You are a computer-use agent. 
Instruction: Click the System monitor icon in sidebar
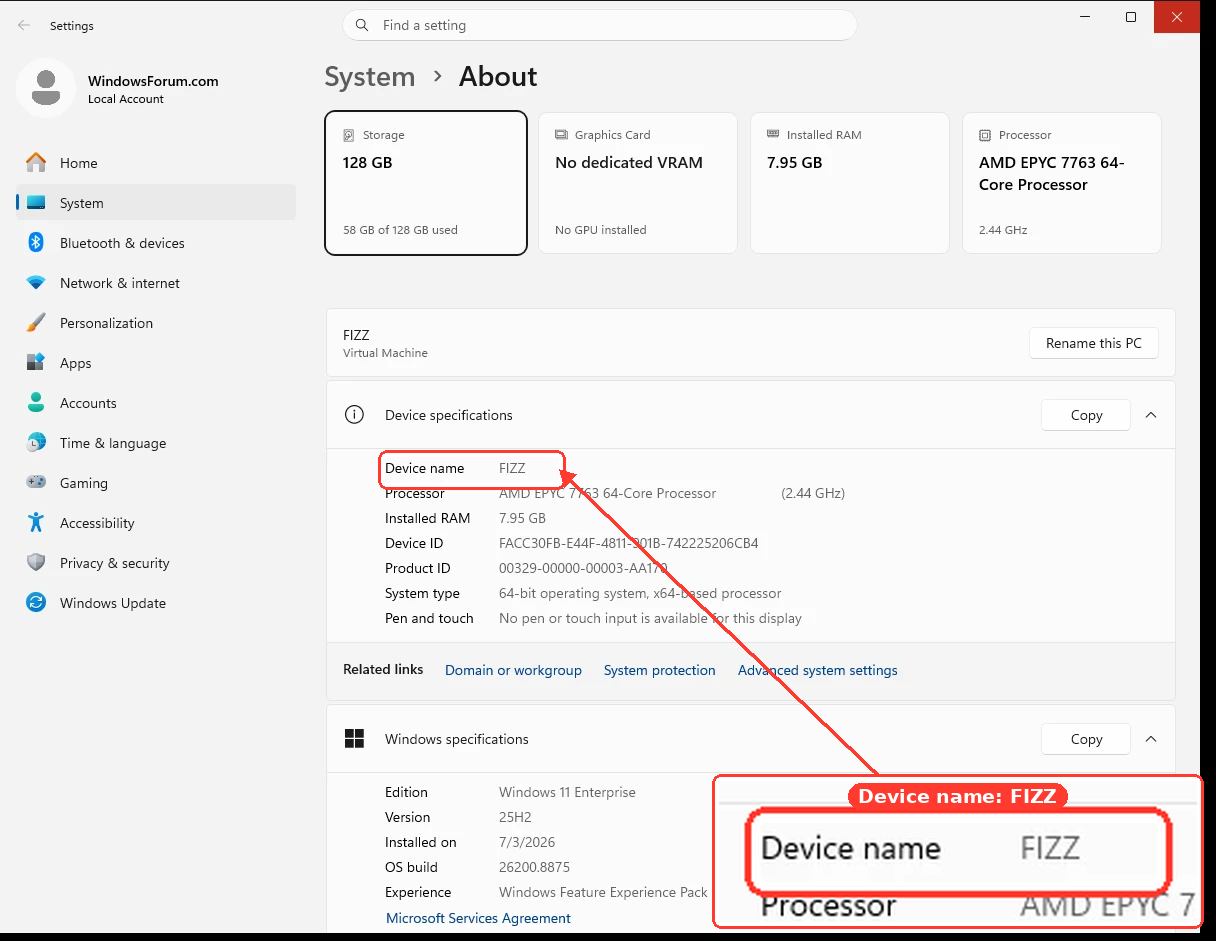click(36, 203)
